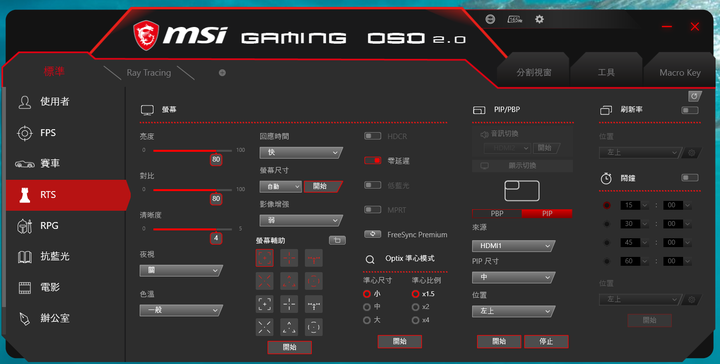
Task: Pick the RPG mode in sidebar
Action: 66,225
